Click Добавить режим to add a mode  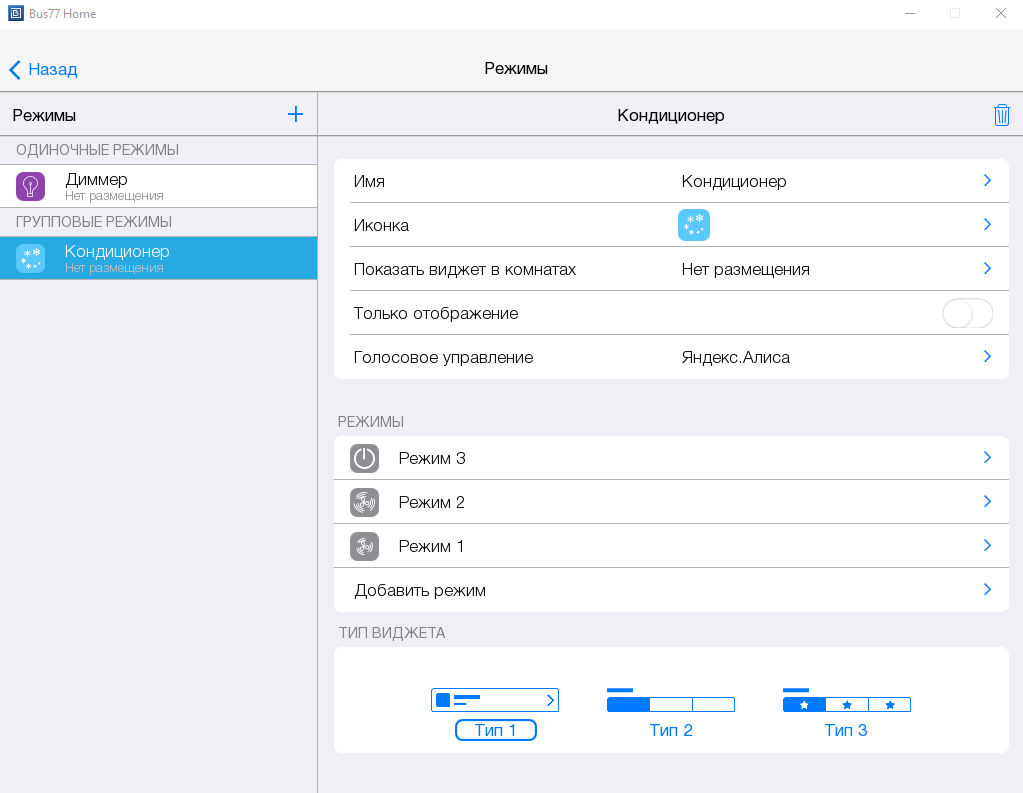pyautogui.click(x=420, y=590)
